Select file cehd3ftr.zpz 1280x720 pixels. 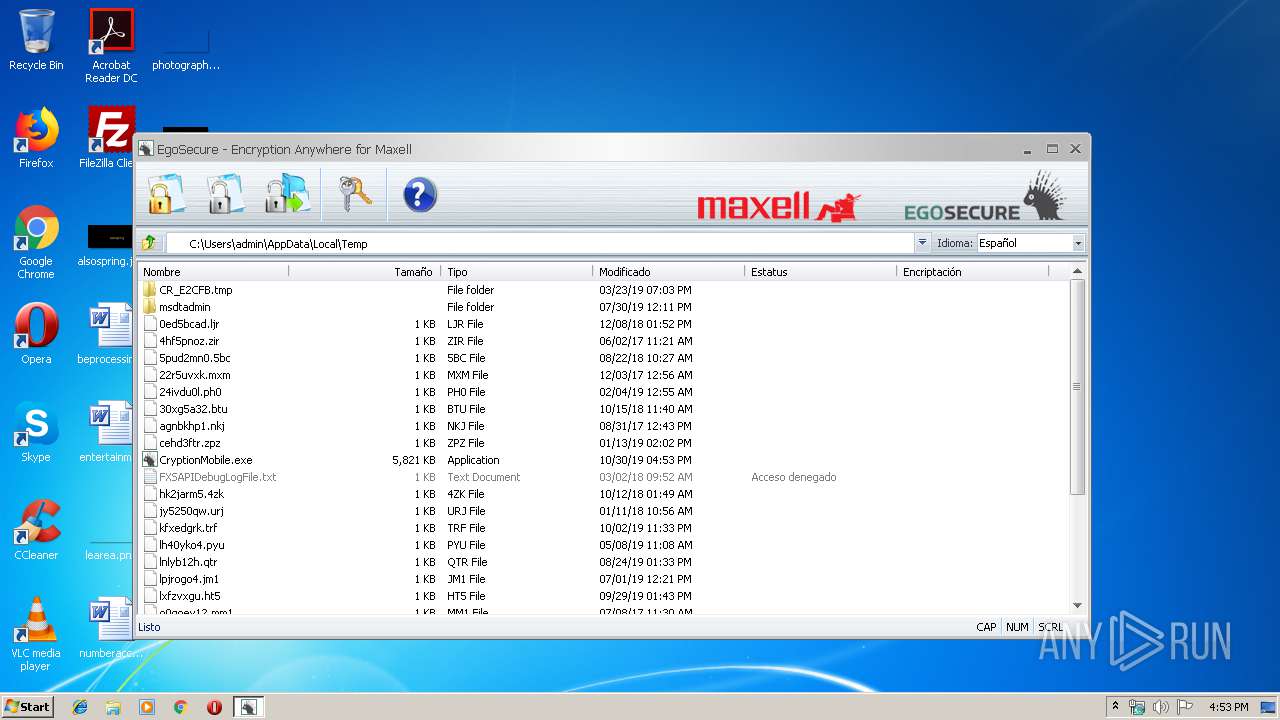click(x=190, y=443)
